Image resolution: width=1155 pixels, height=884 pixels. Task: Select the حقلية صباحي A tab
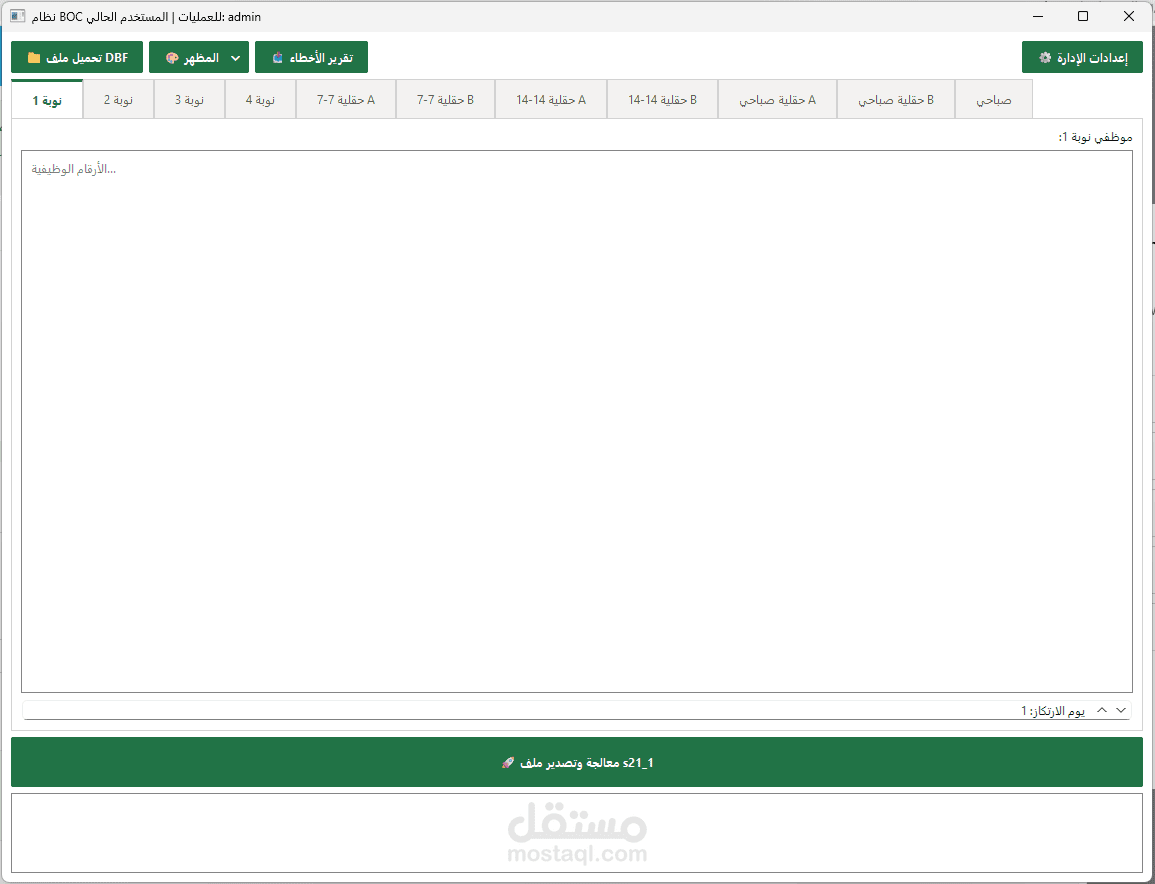777,99
